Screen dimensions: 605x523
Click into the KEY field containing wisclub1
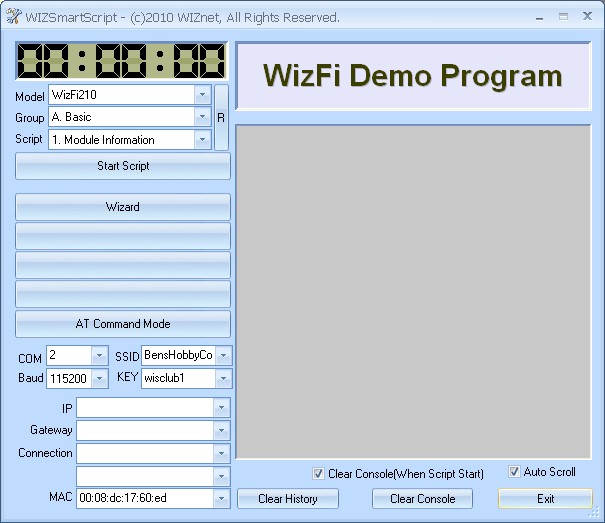[x=179, y=378]
